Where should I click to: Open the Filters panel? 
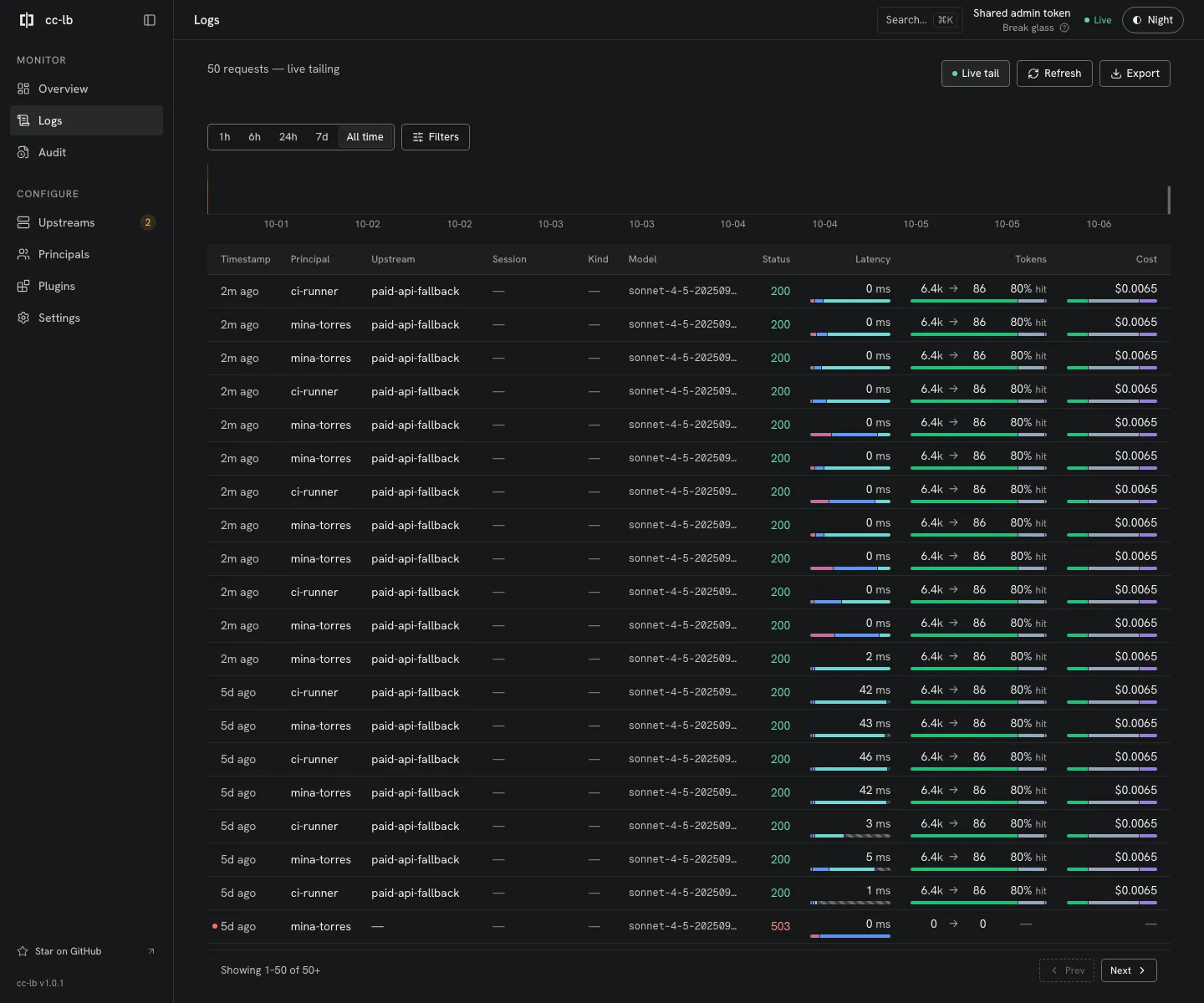(436, 137)
